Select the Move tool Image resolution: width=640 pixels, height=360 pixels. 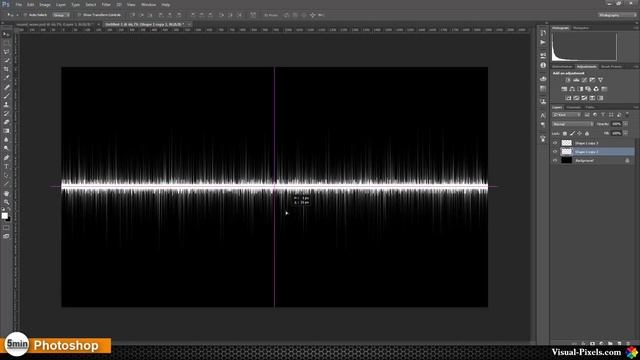6,35
